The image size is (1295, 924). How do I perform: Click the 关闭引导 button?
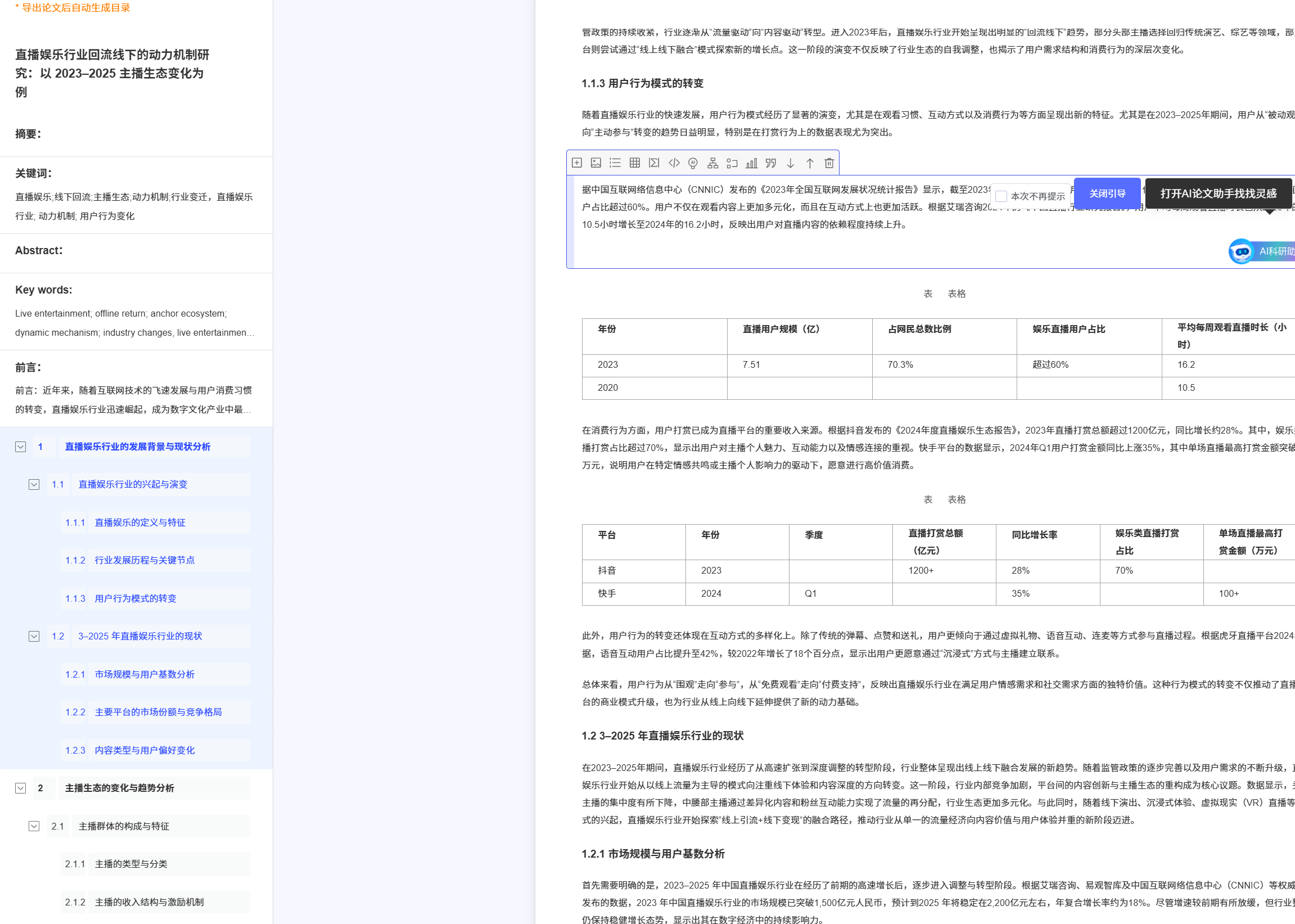(x=1107, y=193)
